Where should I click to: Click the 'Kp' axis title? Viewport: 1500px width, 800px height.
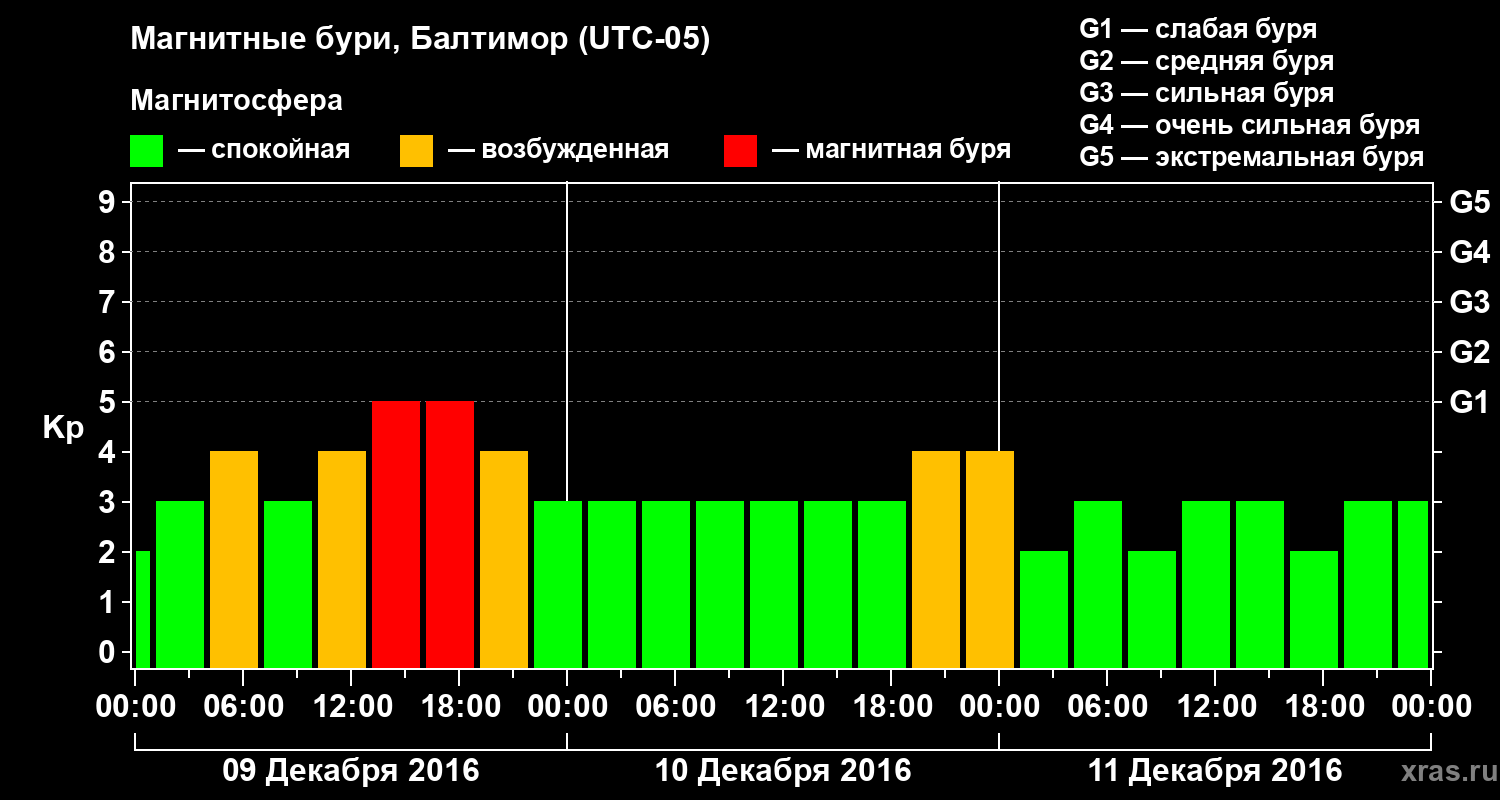(63, 429)
